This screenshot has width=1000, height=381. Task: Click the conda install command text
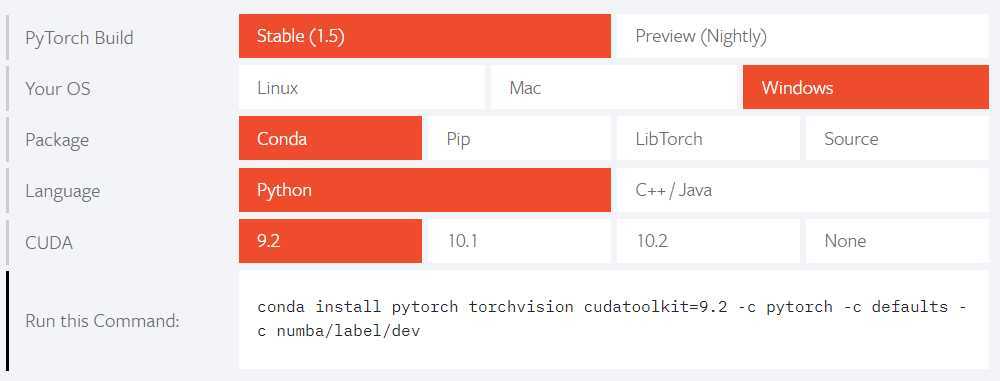(612, 319)
